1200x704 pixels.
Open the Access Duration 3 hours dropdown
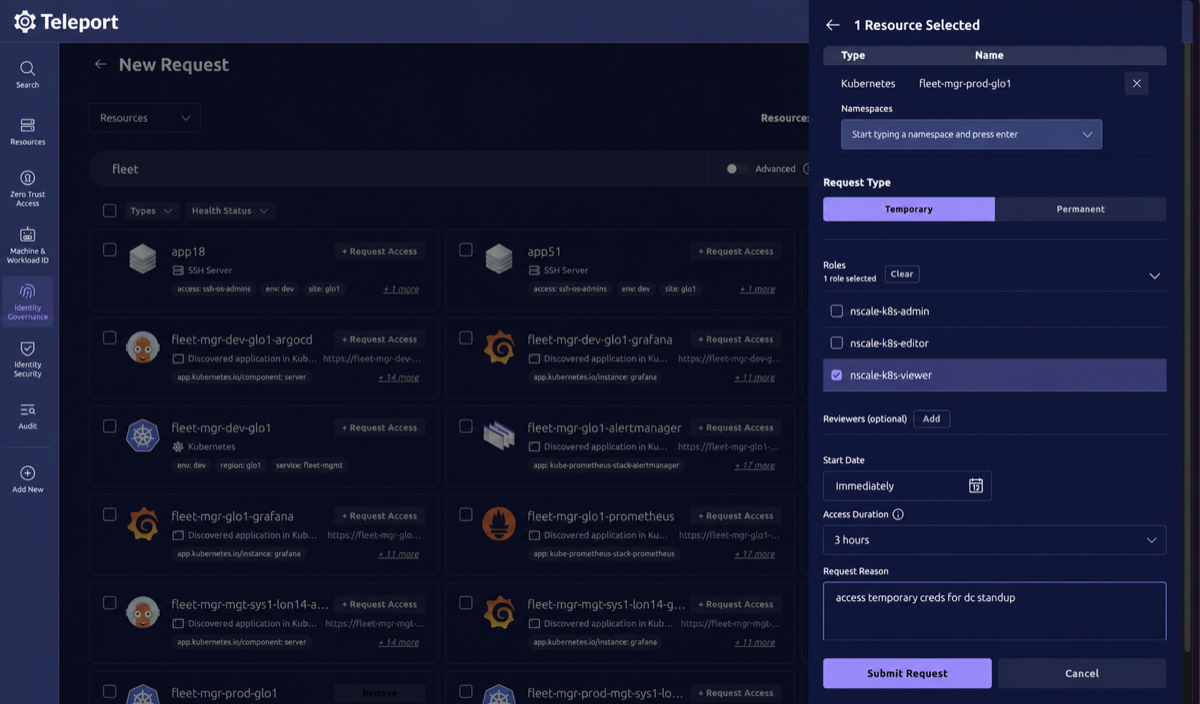[x=994, y=540]
